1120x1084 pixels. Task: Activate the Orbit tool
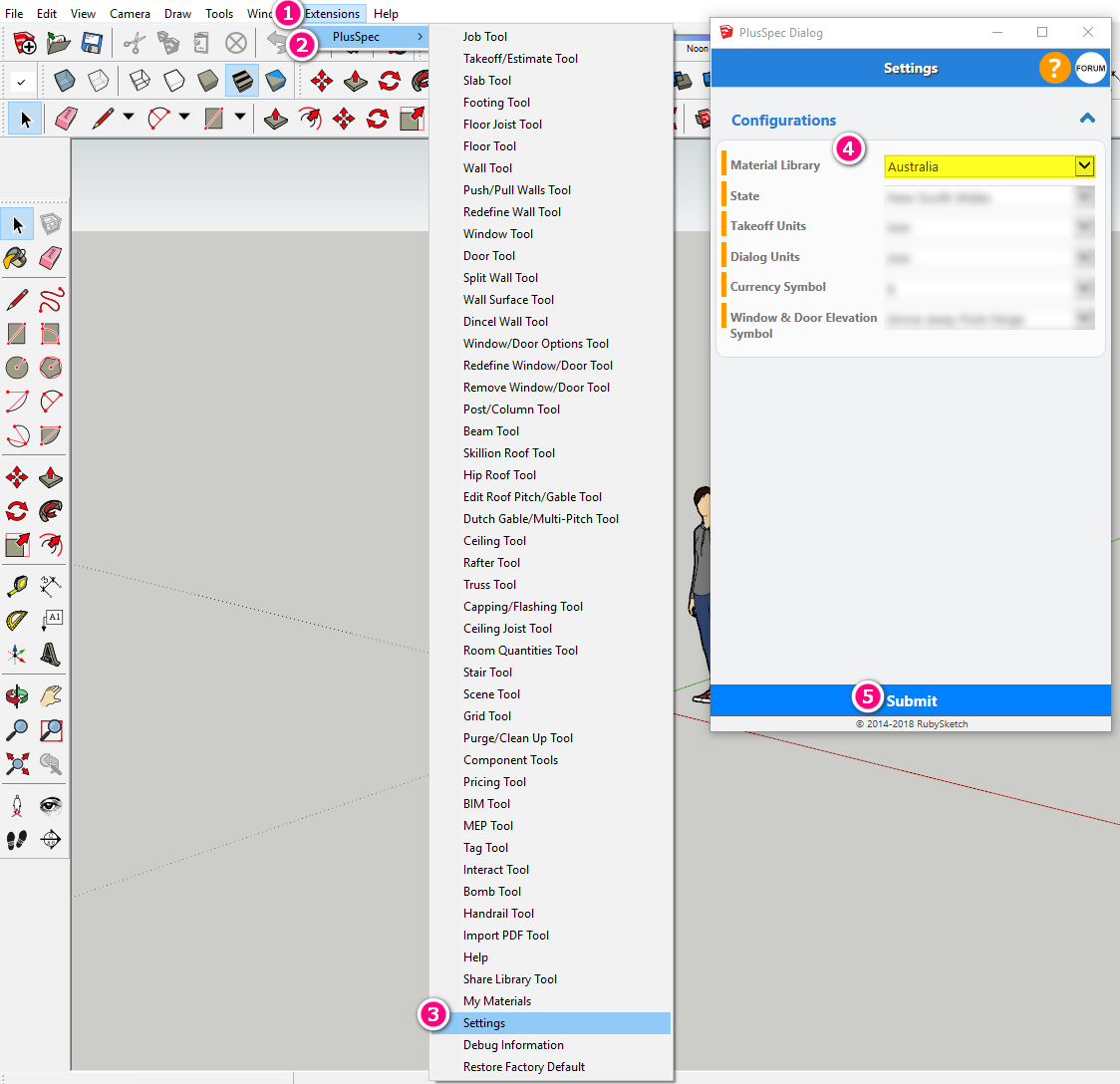pyautogui.click(x=16, y=696)
